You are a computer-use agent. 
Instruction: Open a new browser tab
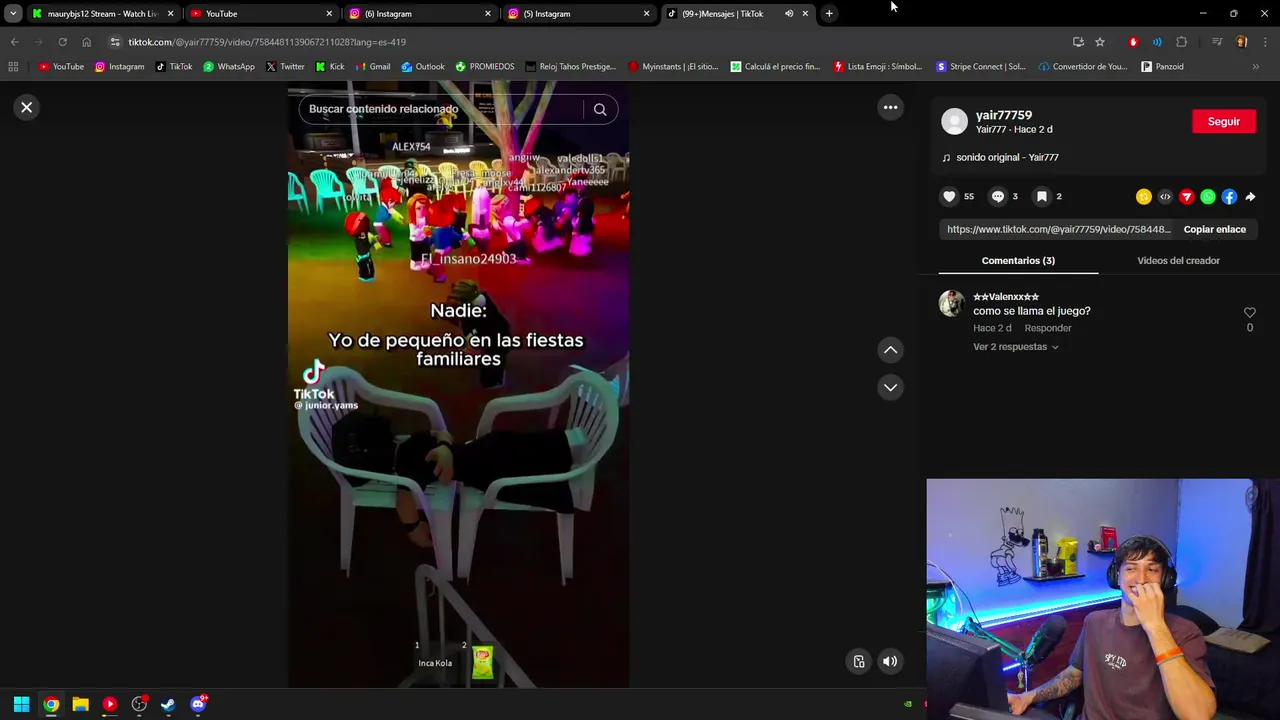pyautogui.click(x=829, y=14)
